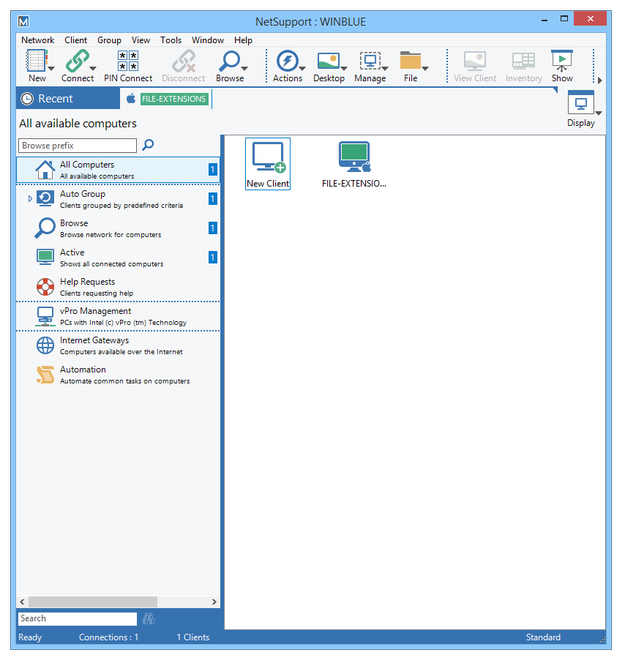Click the Desktop picture icon
The image size is (625, 663).
pyautogui.click(x=329, y=60)
